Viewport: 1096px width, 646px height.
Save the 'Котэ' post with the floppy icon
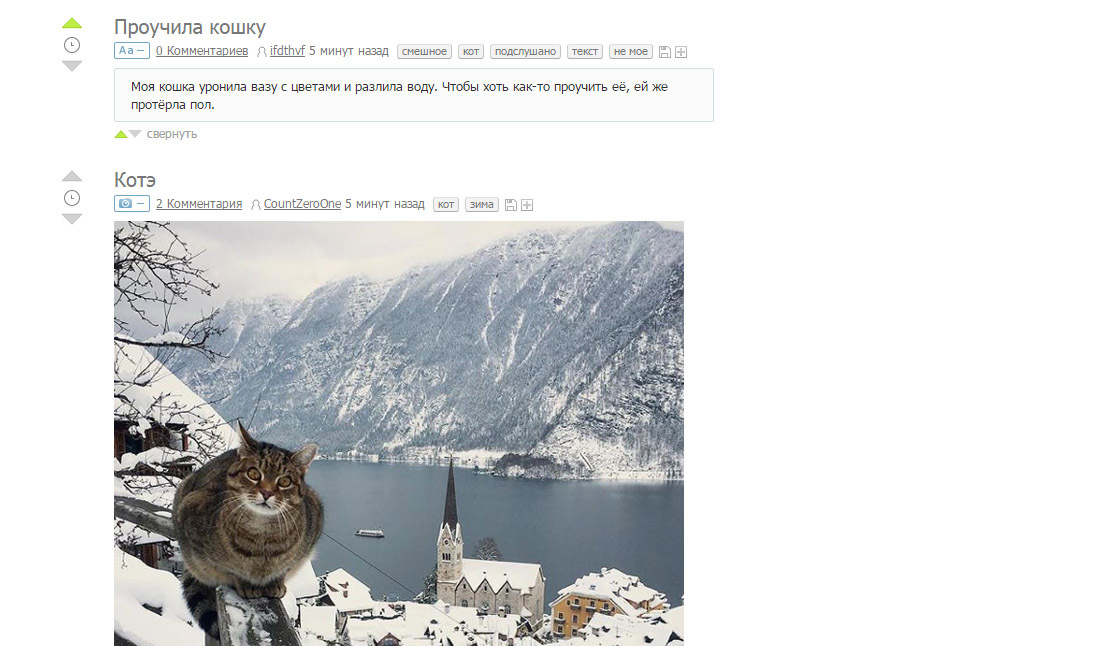click(511, 205)
